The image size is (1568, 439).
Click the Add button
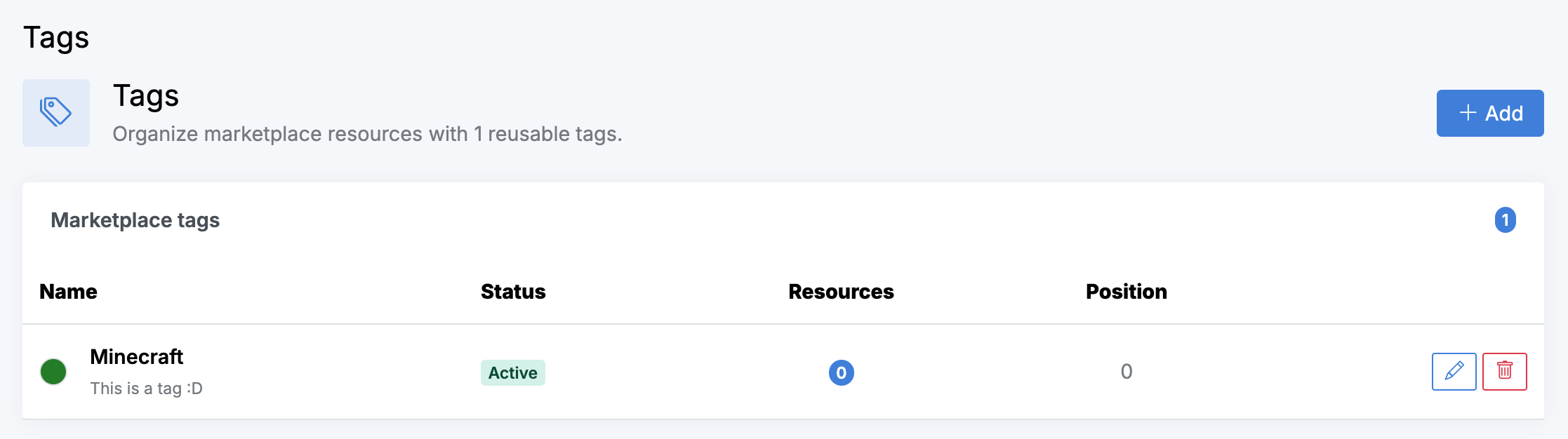(x=1489, y=113)
